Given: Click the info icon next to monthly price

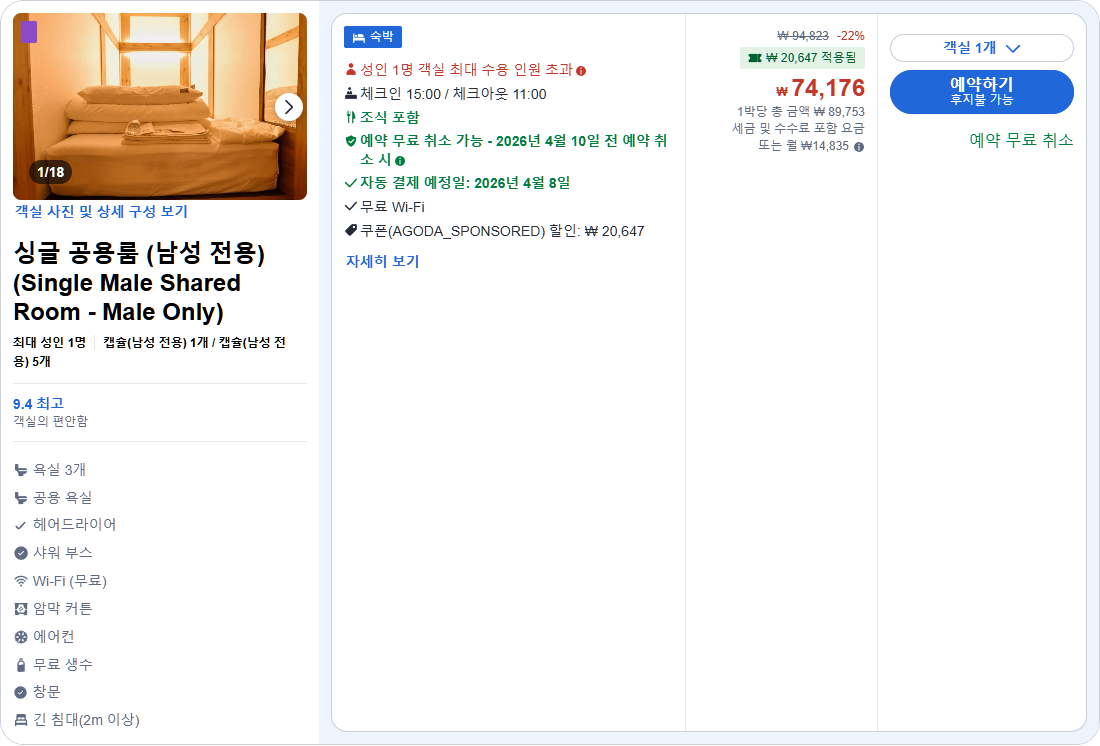Looking at the screenshot, I should point(857,144).
